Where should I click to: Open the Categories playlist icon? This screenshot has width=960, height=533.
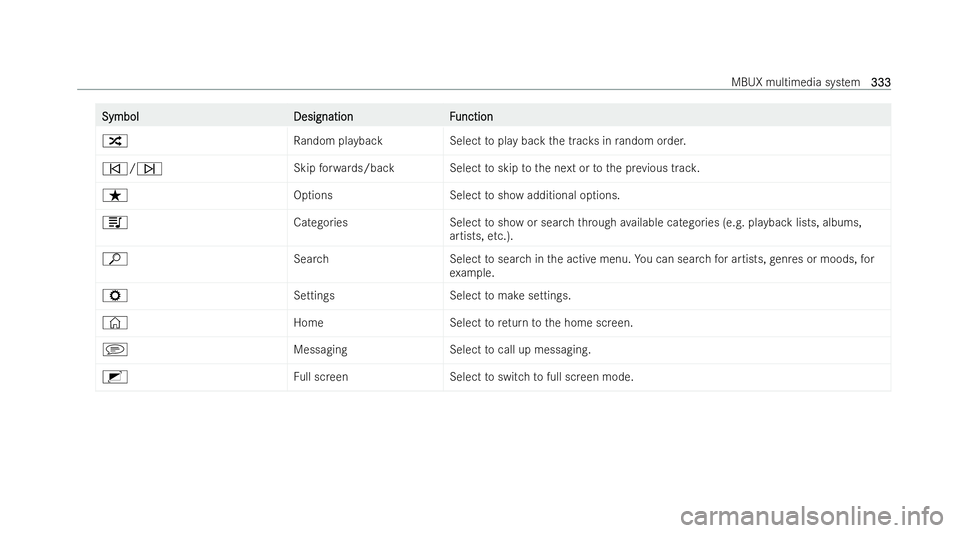click(115, 223)
